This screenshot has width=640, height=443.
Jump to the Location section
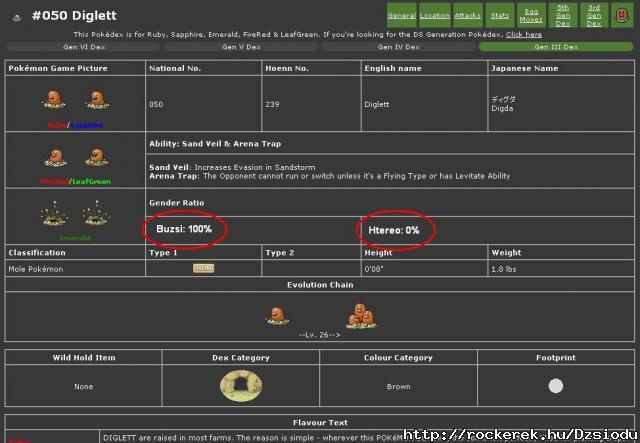[435, 15]
